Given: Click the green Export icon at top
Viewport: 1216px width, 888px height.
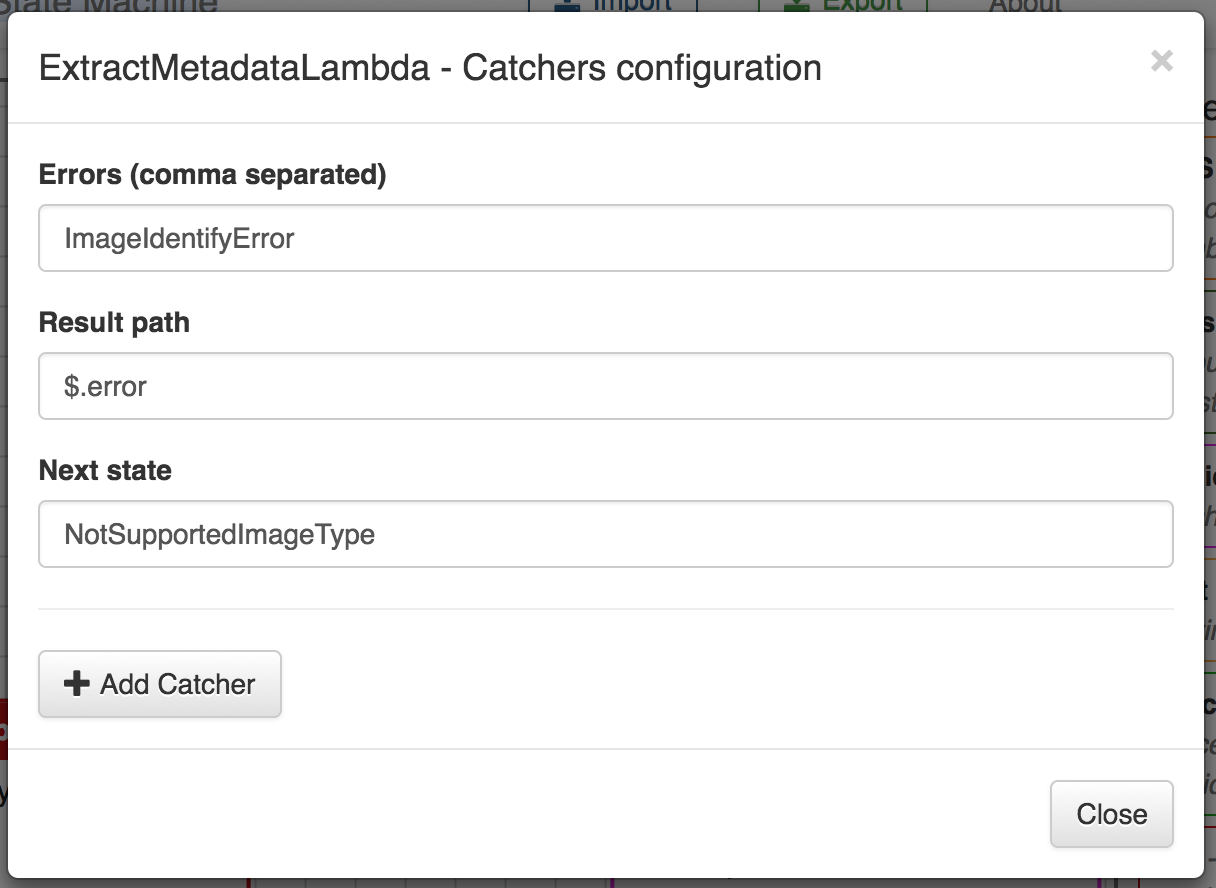Looking at the screenshot, I should [x=797, y=5].
